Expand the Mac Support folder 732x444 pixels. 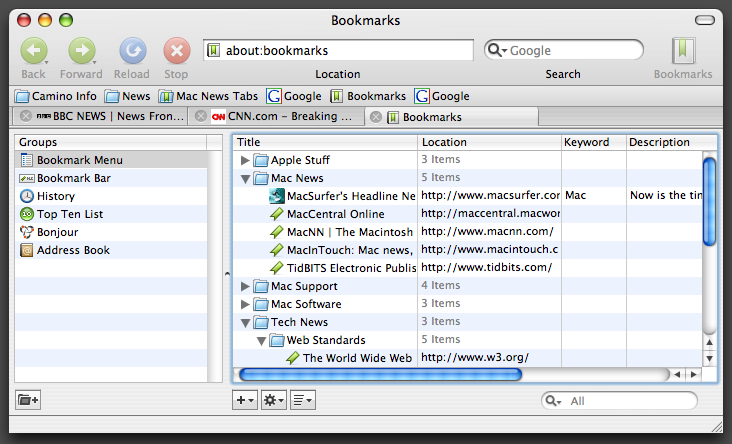245,286
